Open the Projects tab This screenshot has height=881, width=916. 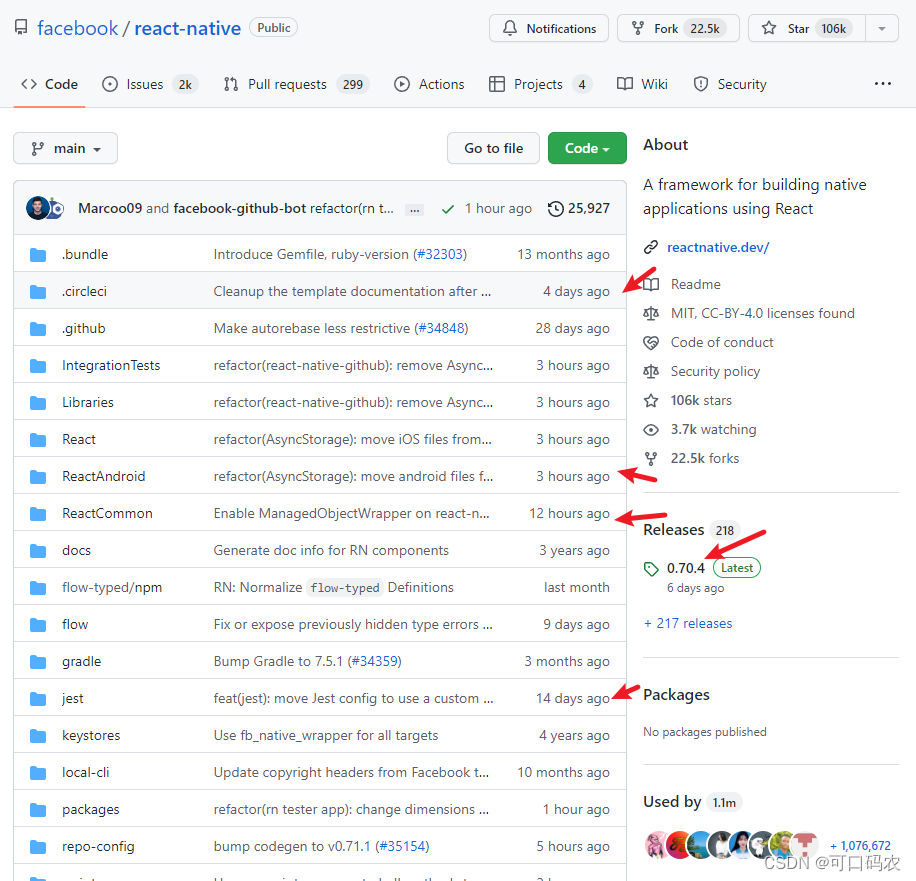540,84
